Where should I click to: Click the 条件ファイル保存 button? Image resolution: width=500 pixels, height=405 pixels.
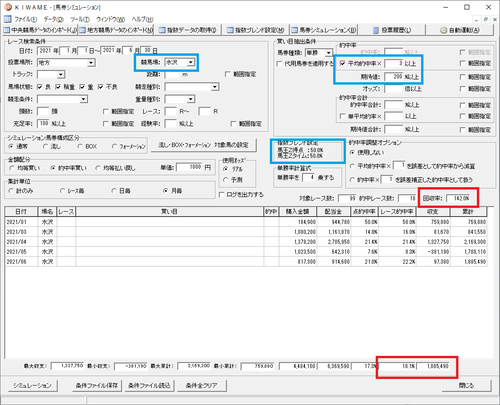pyautogui.click(x=97, y=386)
